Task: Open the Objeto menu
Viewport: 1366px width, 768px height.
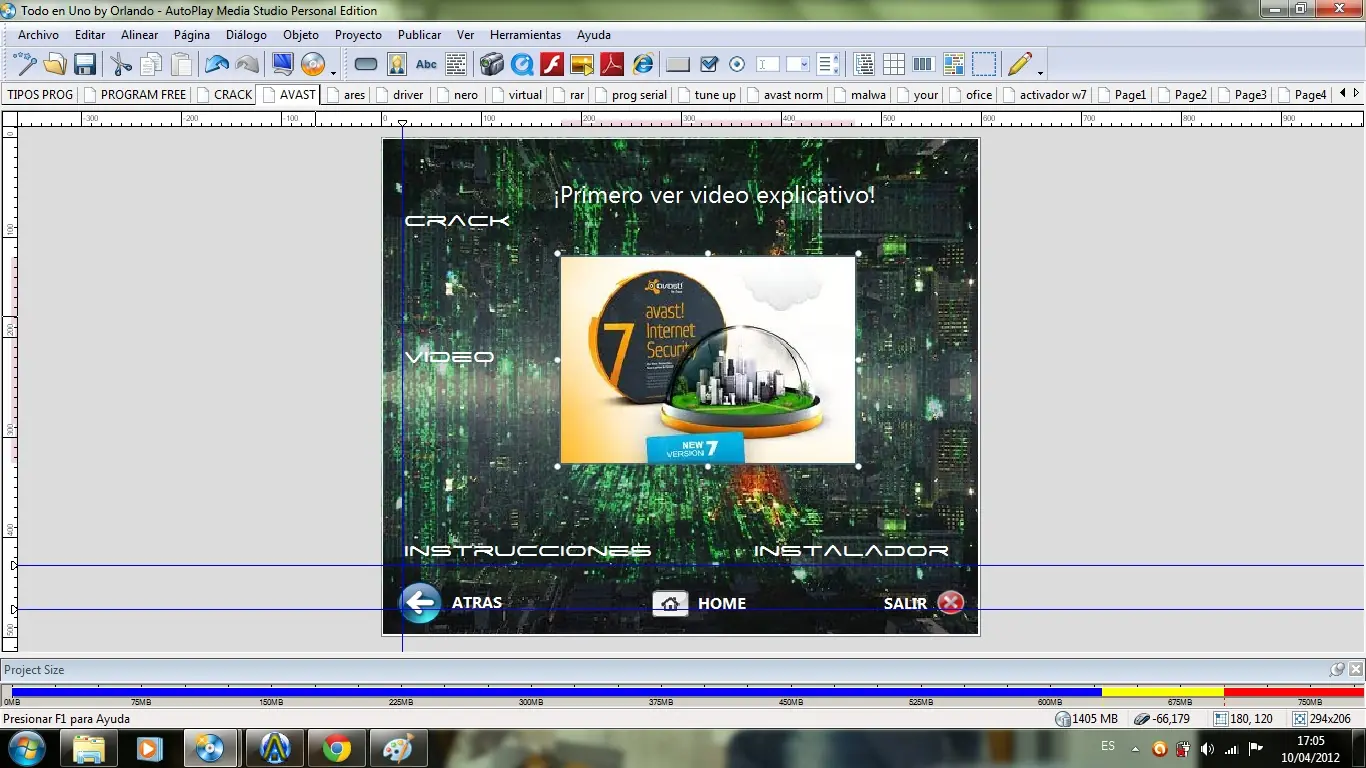Action: click(301, 35)
